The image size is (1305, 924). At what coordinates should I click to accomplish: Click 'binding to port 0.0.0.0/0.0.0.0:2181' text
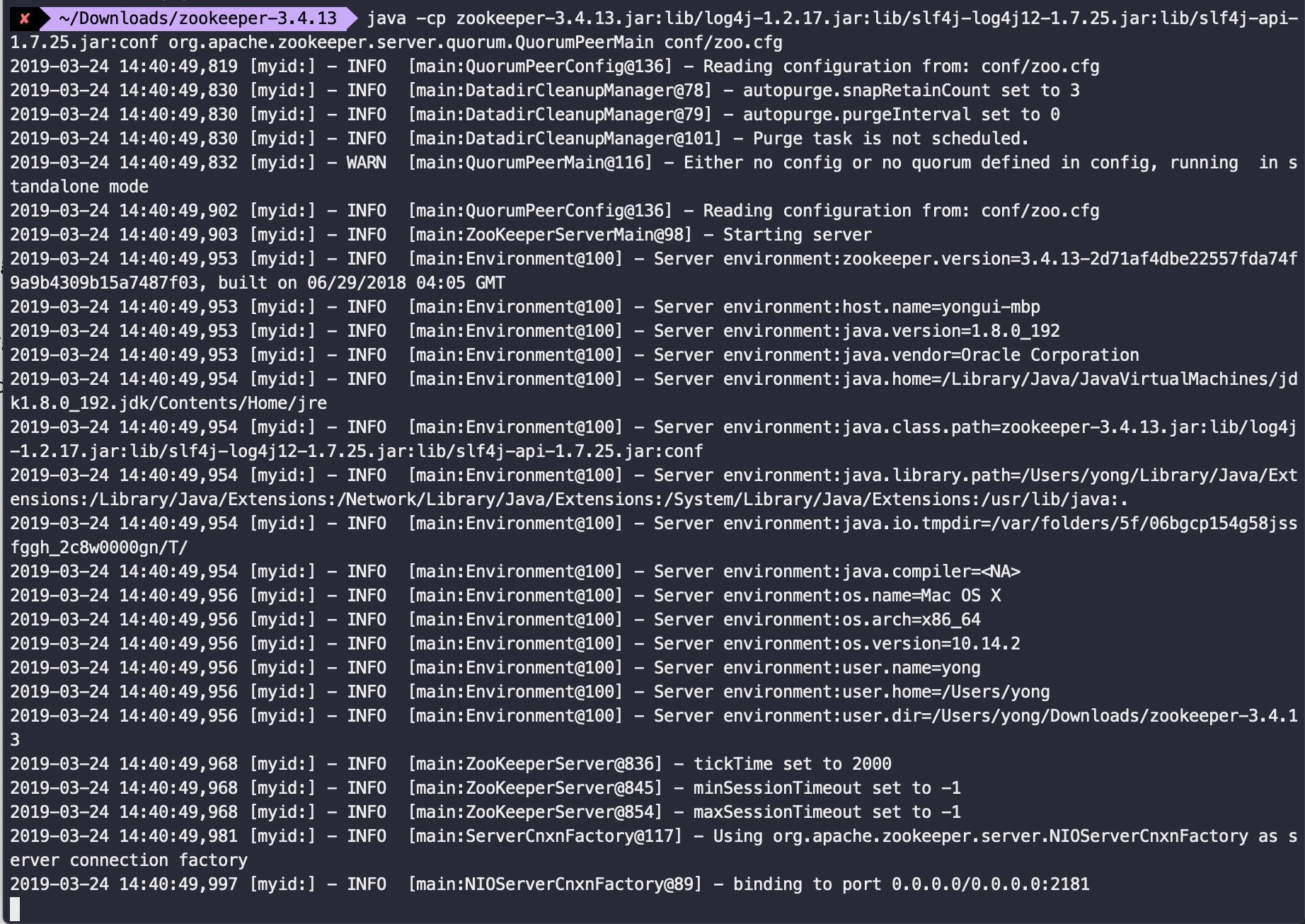pos(912,884)
